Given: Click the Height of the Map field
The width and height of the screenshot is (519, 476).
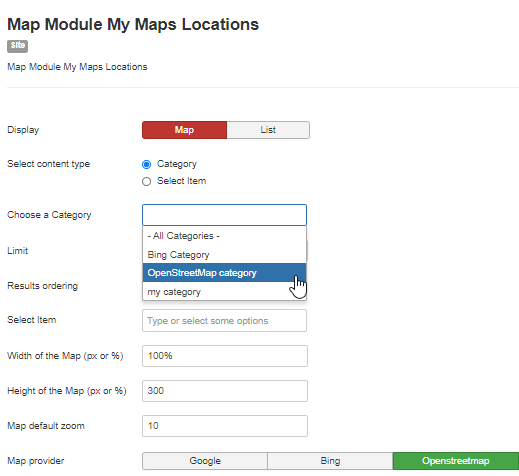Looking at the screenshot, I should [x=225, y=391].
